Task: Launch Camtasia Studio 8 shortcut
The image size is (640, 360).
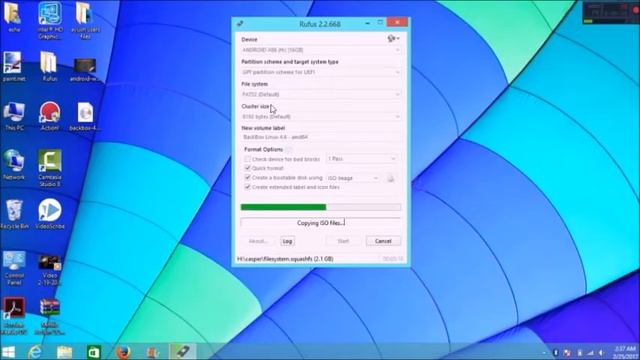Action: [x=50, y=167]
